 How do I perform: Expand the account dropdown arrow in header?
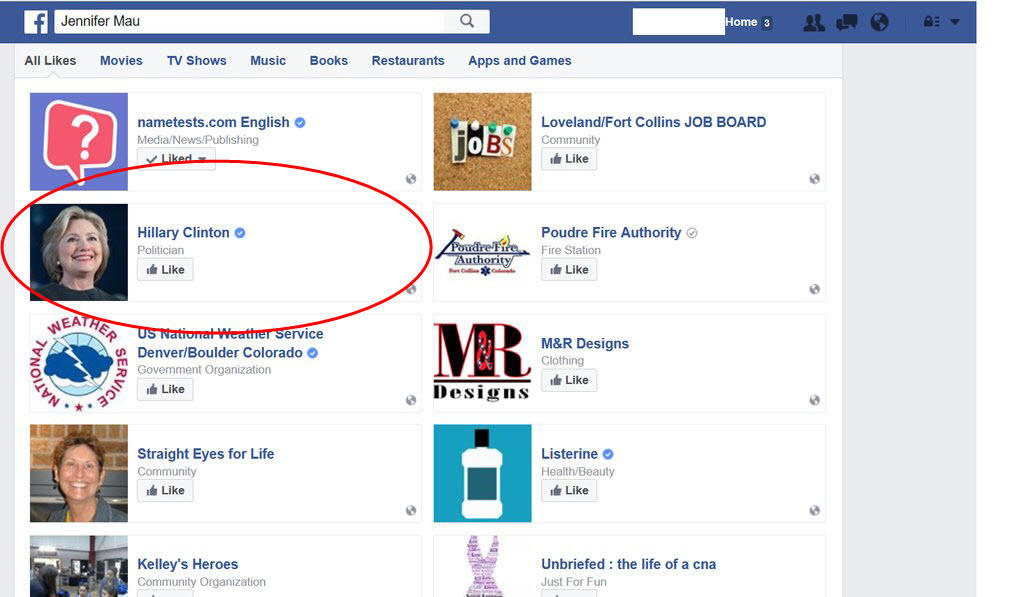click(955, 22)
